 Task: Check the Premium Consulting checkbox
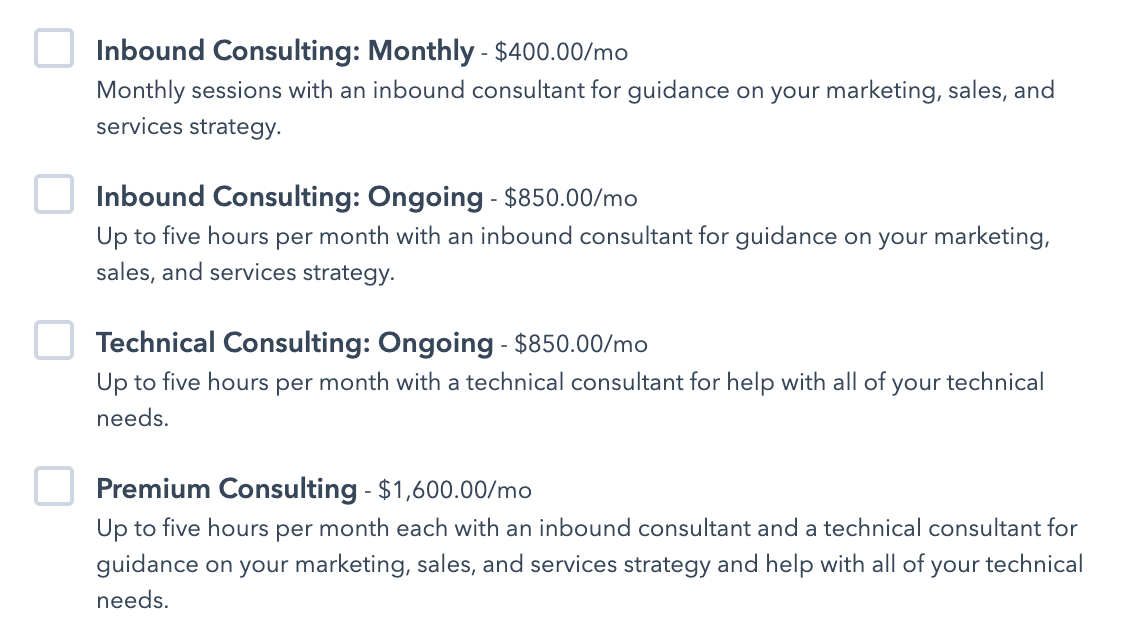(x=54, y=487)
